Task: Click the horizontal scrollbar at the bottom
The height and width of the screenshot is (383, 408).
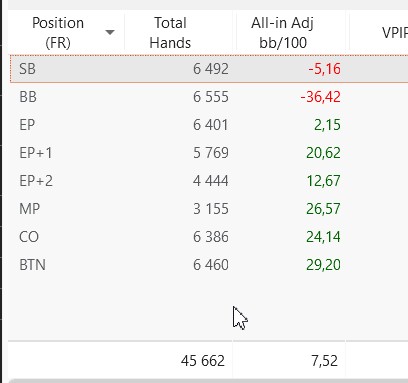Action: point(208,381)
